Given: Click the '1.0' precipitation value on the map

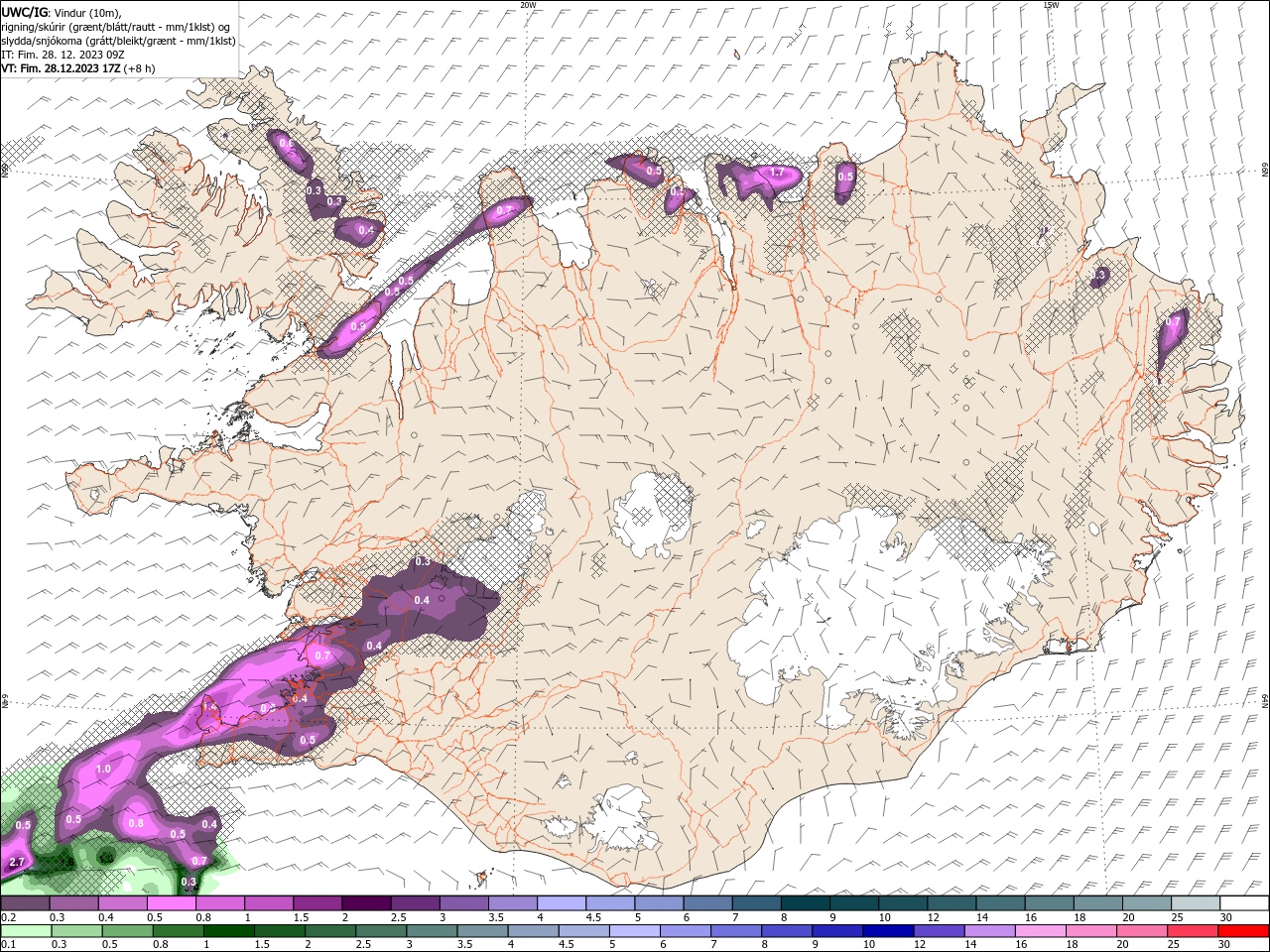Looking at the screenshot, I should pyautogui.click(x=103, y=770).
